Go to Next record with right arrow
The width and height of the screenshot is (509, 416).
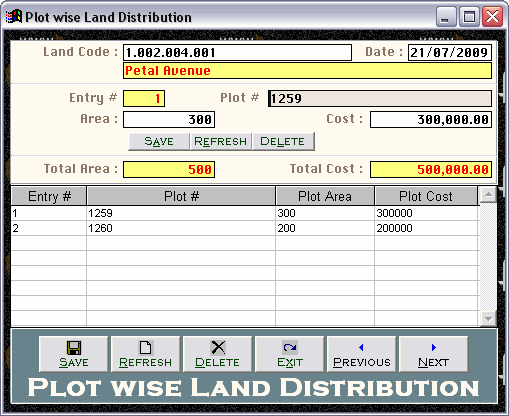(433, 354)
